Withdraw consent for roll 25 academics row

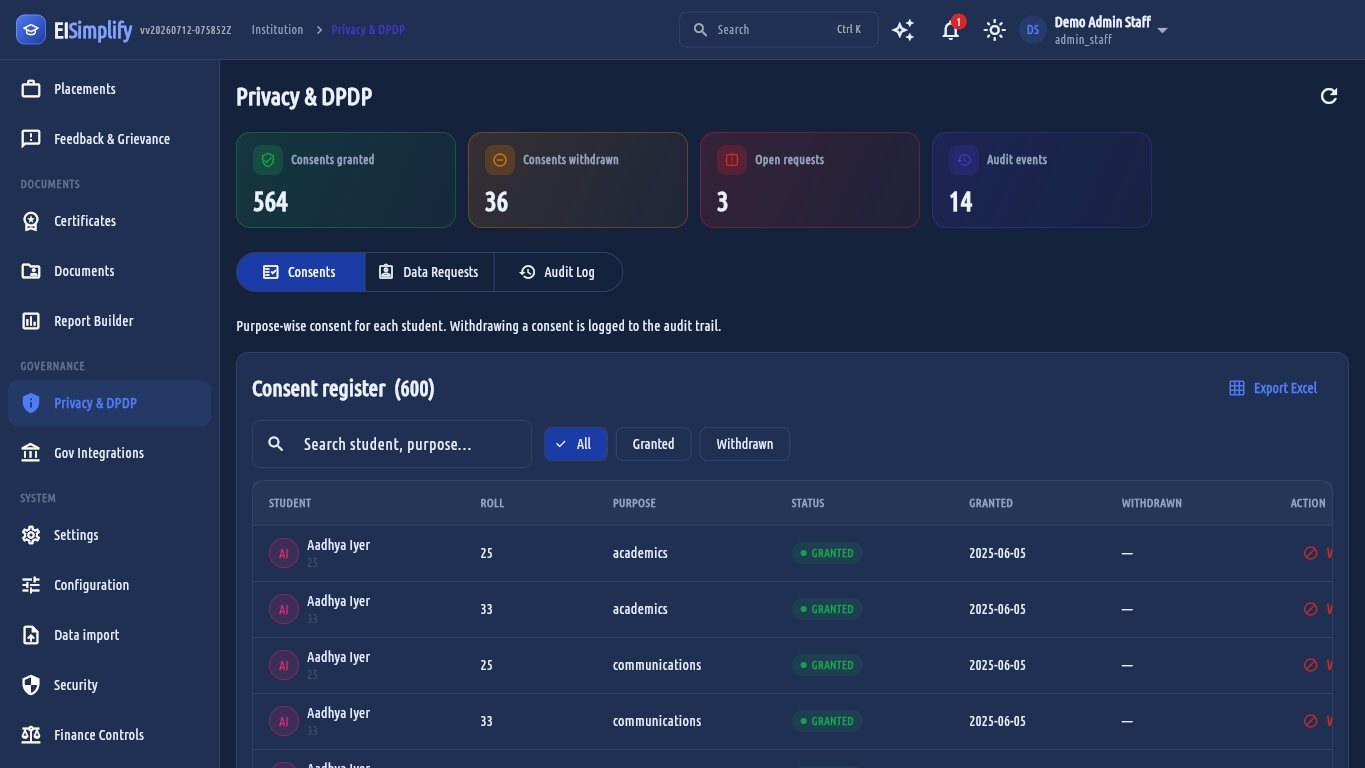(x=1318, y=553)
